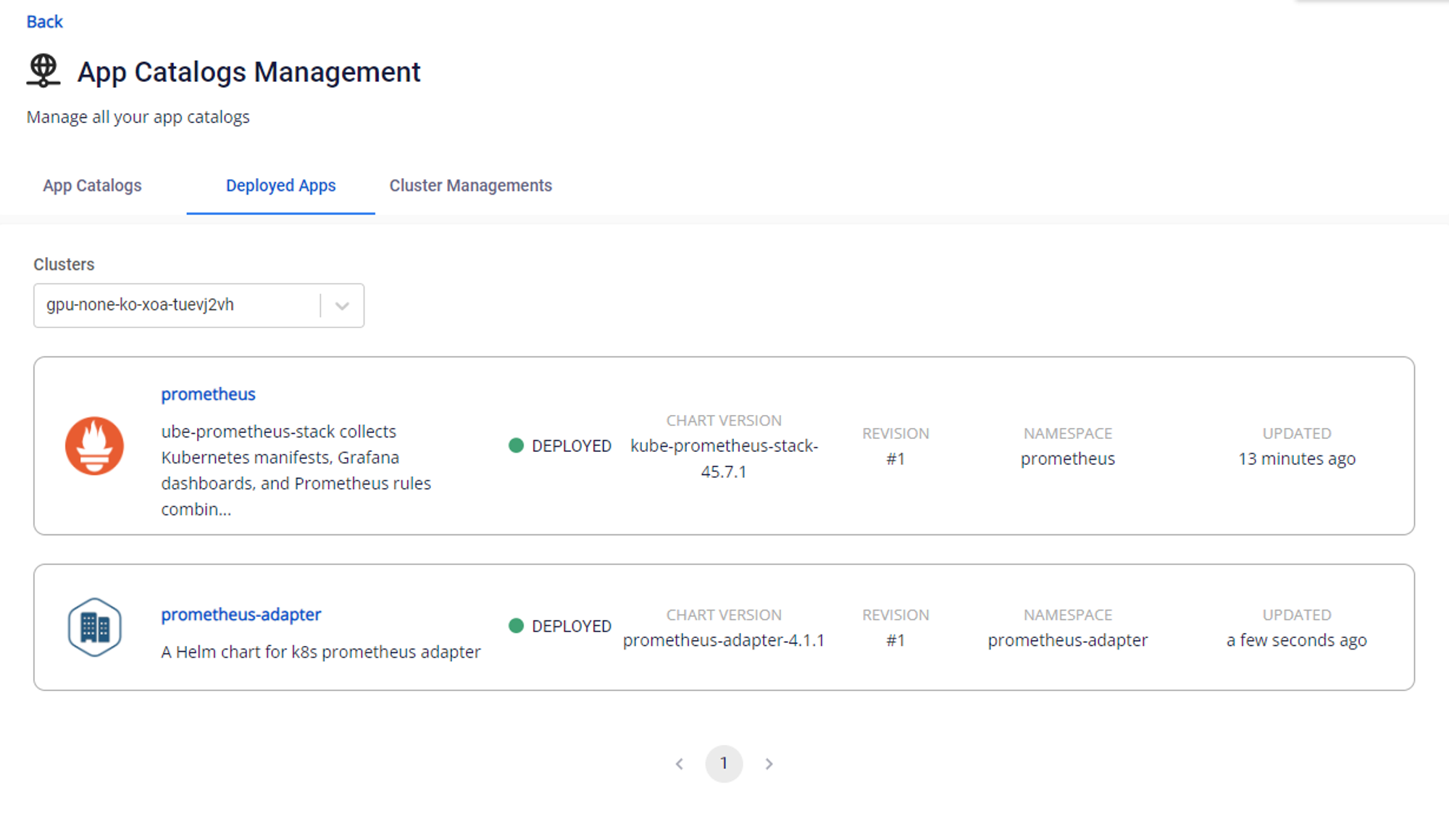Go to the next page arrow

point(769,764)
